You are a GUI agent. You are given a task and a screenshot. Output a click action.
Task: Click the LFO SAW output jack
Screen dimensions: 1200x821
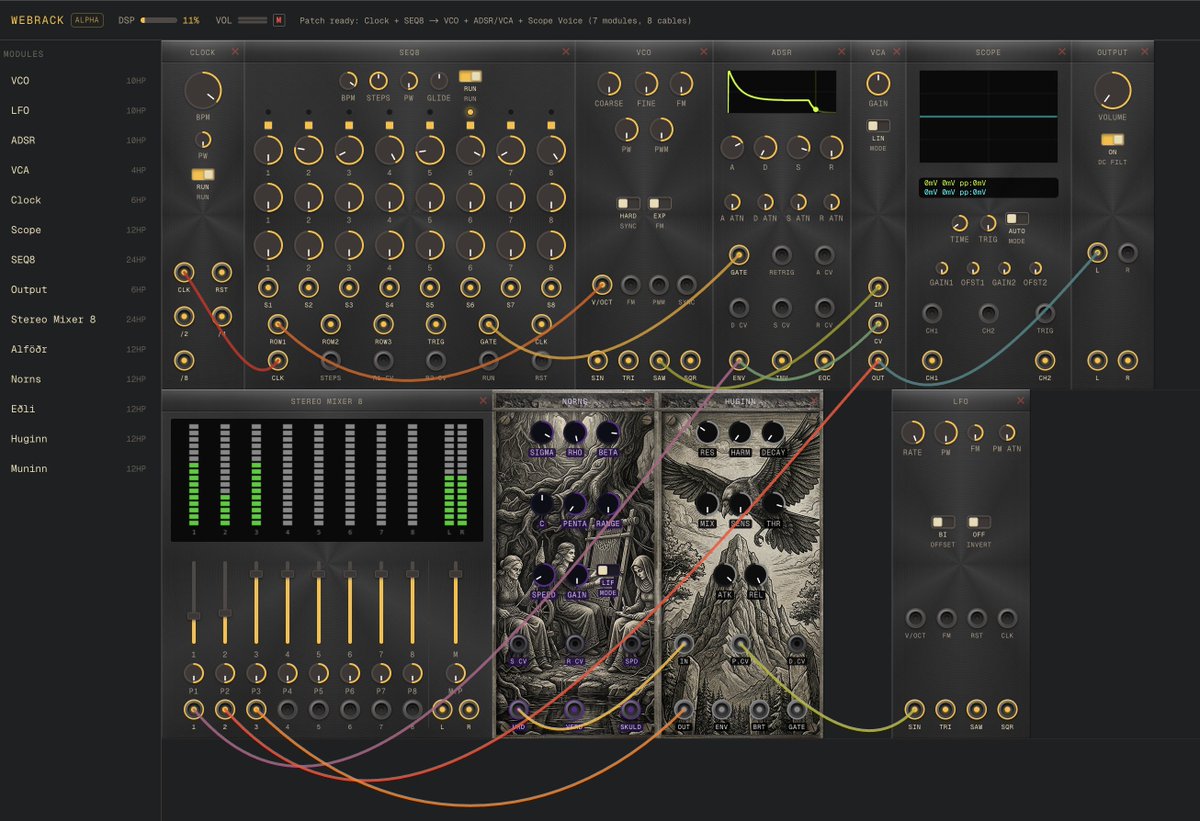pyautogui.click(x=976, y=709)
